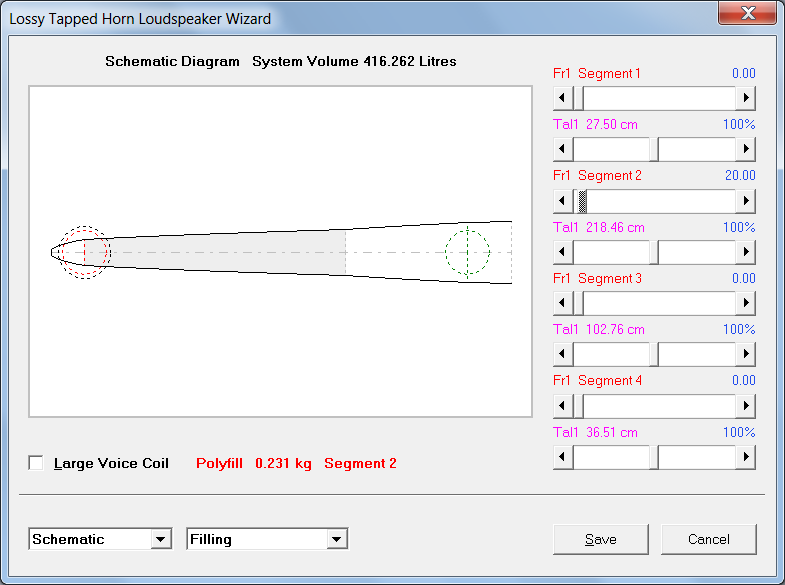Click right arrow of Tal1 36.51 cm scrollbar
The image size is (785, 585).
point(745,457)
